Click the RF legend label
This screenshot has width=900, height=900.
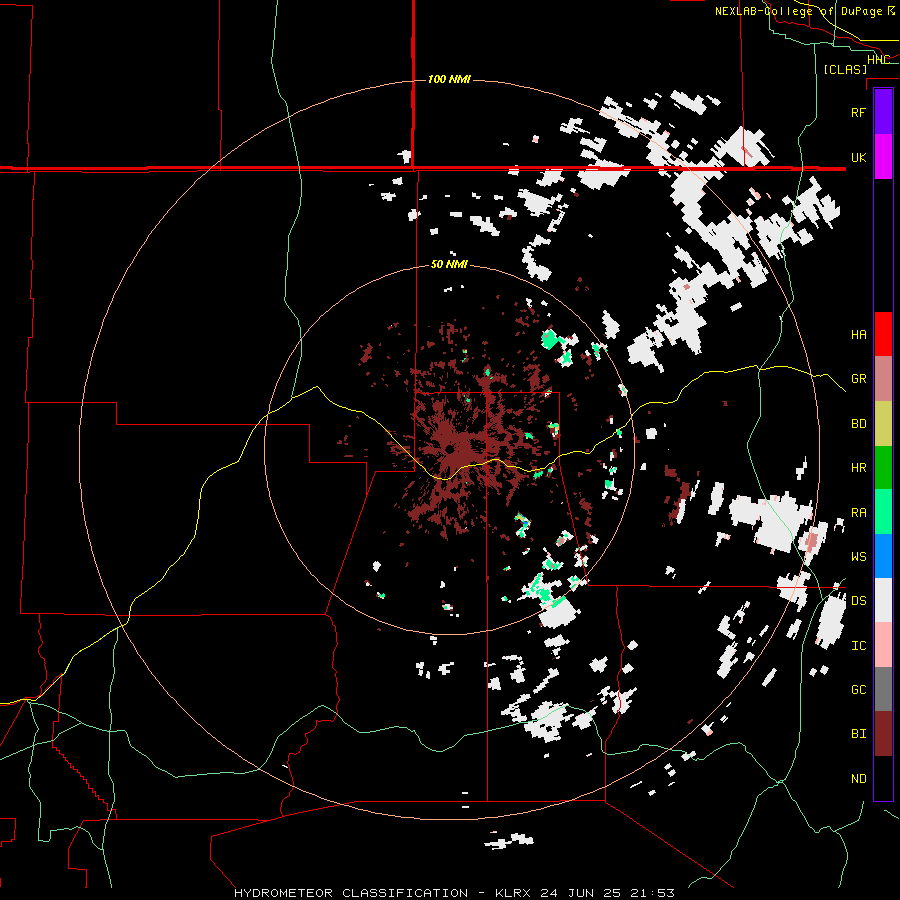(858, 112)
